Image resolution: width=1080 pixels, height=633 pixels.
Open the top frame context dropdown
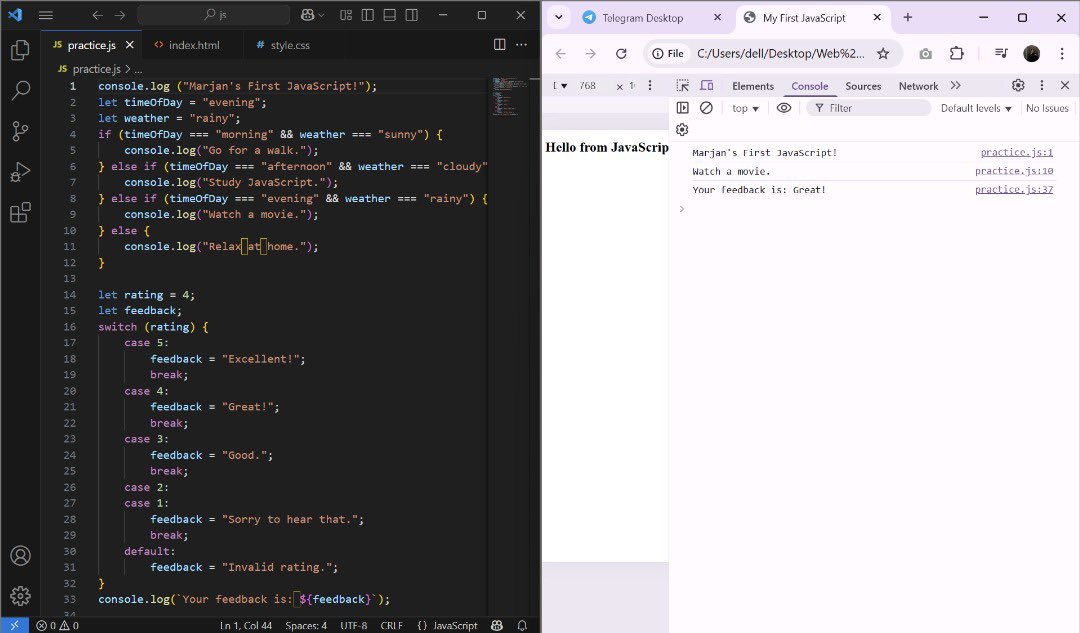coord(745,108)
